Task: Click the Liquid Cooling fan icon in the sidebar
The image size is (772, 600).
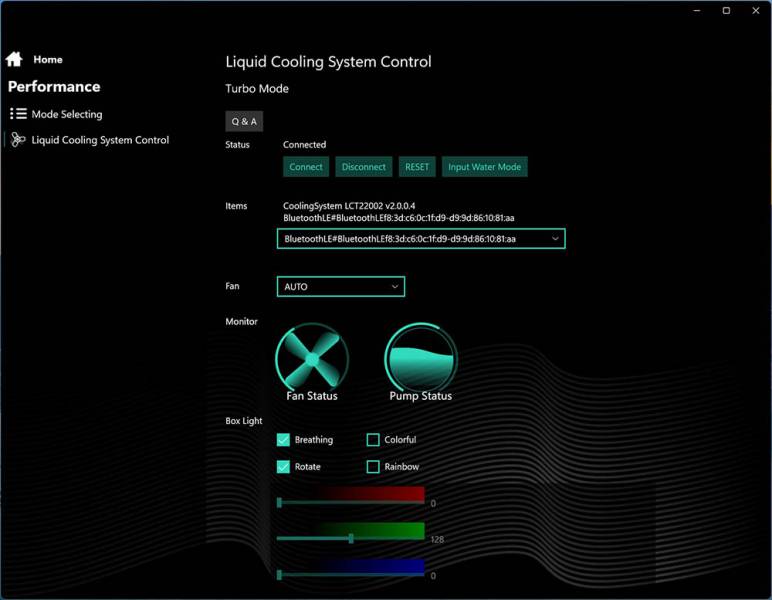Action: 18,140
